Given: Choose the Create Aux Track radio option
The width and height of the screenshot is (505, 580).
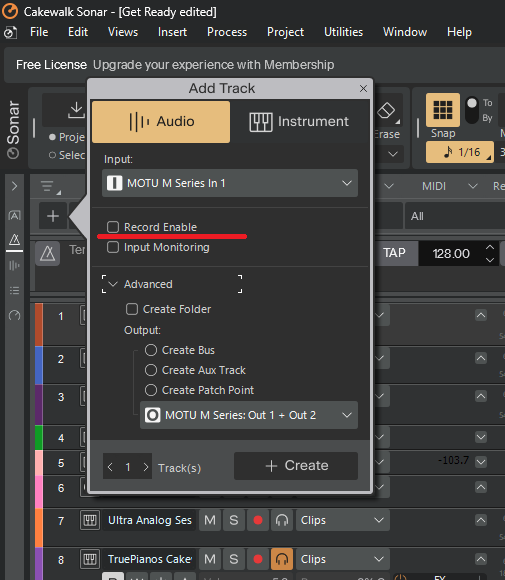Looking at the screenshot, I should (x=151, y=370).
